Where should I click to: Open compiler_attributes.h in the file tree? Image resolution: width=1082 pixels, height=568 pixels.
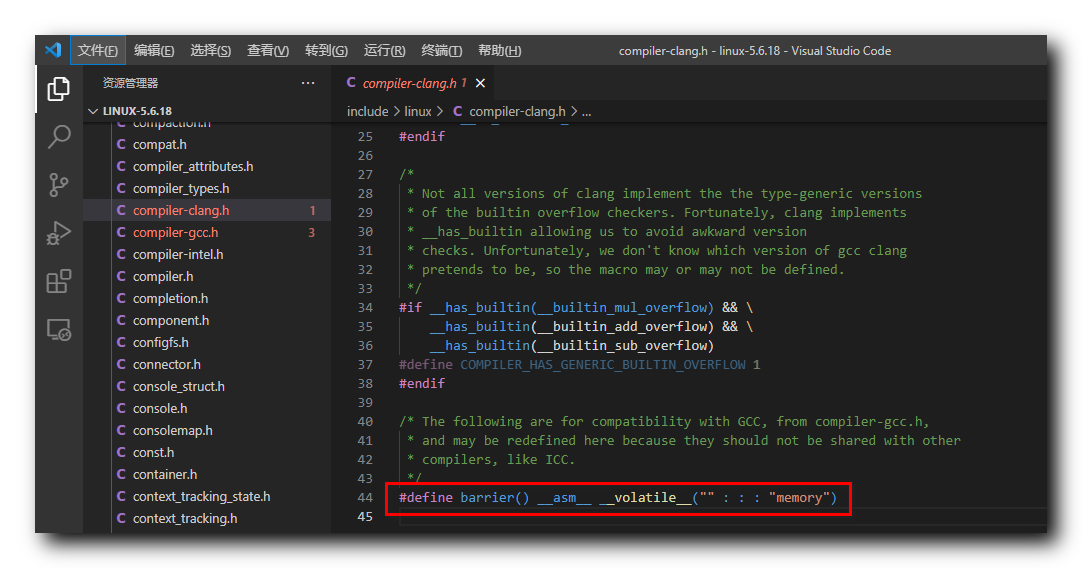pos(193,166)
